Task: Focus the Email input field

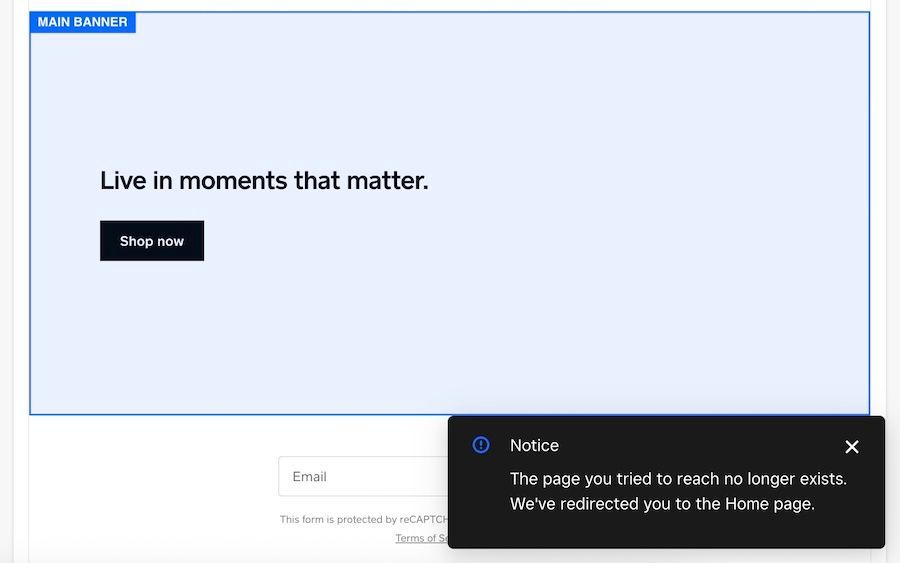Action: coord(363,476)
